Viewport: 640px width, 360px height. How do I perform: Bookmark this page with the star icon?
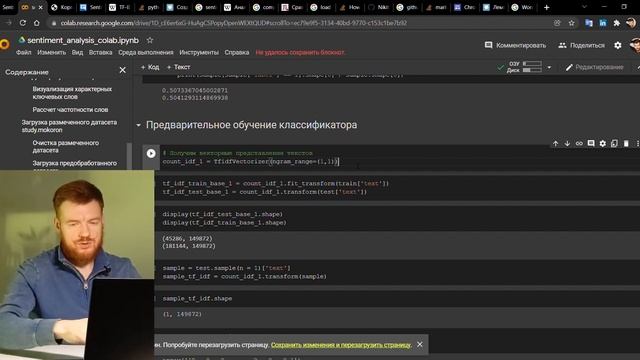point(571,23)
